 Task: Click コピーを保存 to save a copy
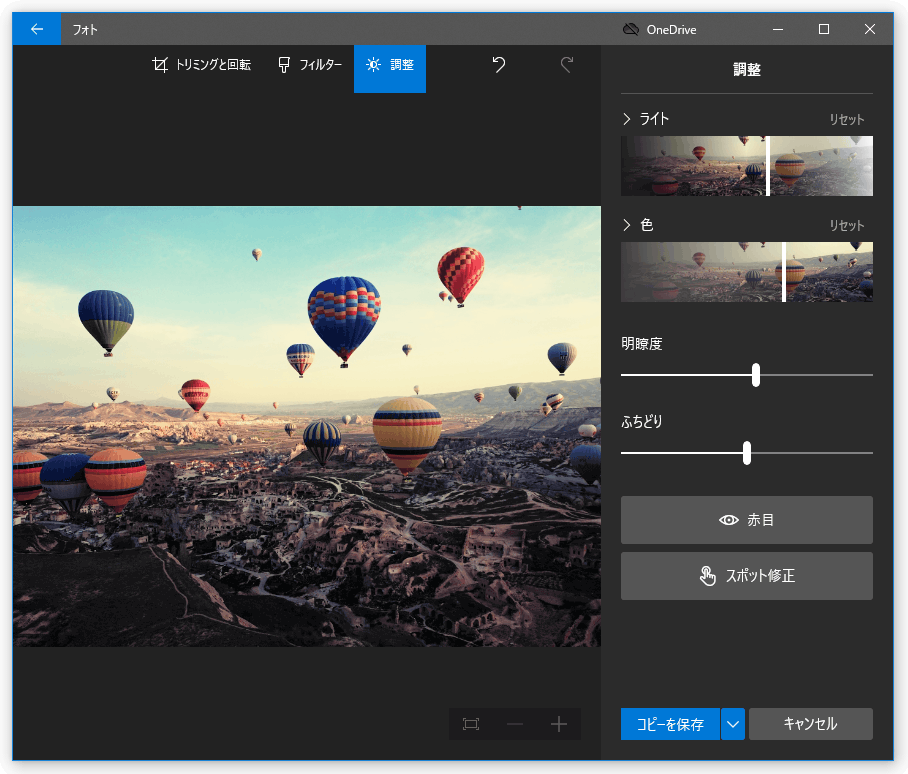(670, 724)
